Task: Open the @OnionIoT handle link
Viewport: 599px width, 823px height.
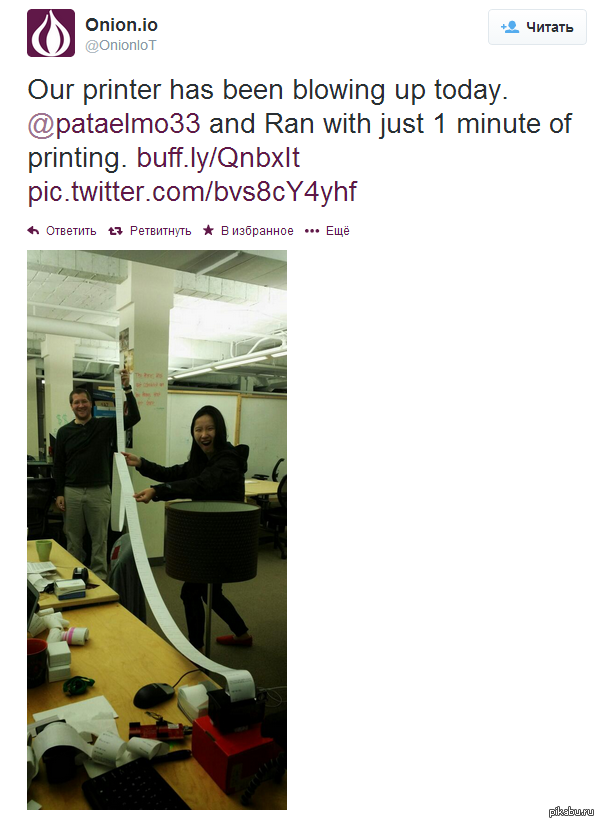Action: [121, 46]
